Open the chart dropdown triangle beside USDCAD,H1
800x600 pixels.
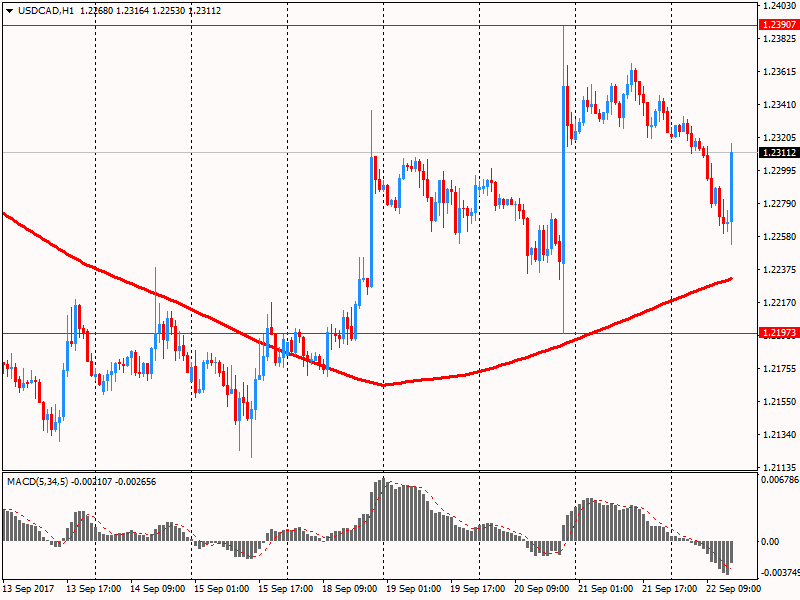(10, 11)
